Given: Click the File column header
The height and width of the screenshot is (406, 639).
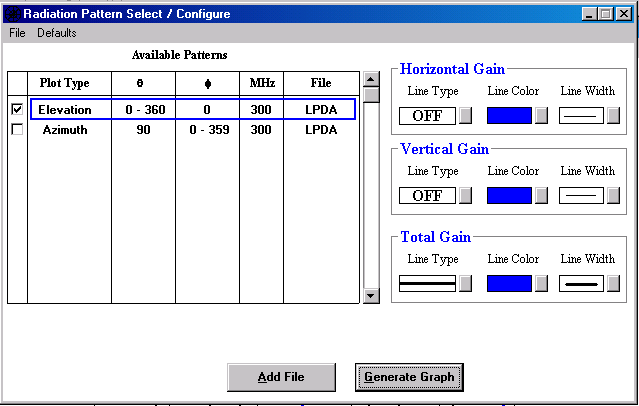Looking at the screenshot, I should pos(321,83).
